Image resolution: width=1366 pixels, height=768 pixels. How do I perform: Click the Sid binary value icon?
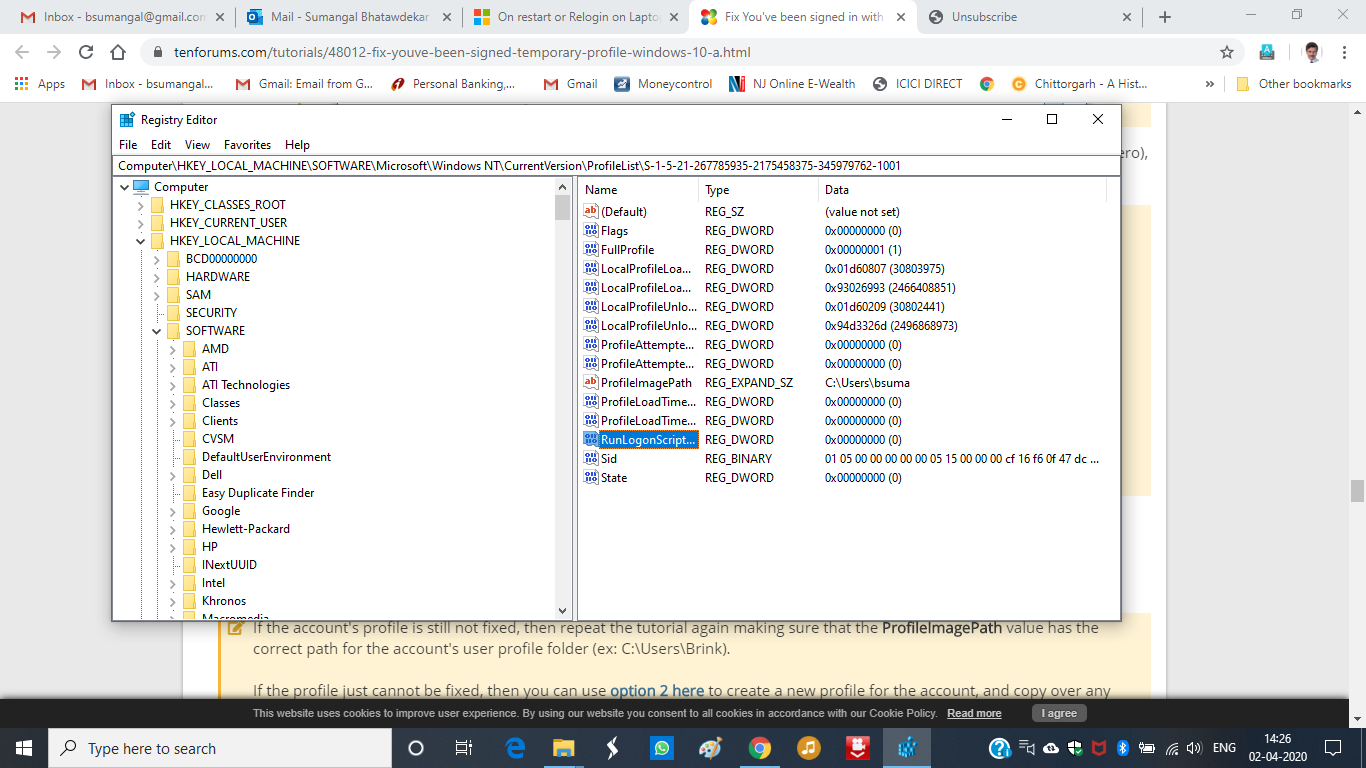coord(591,459)
